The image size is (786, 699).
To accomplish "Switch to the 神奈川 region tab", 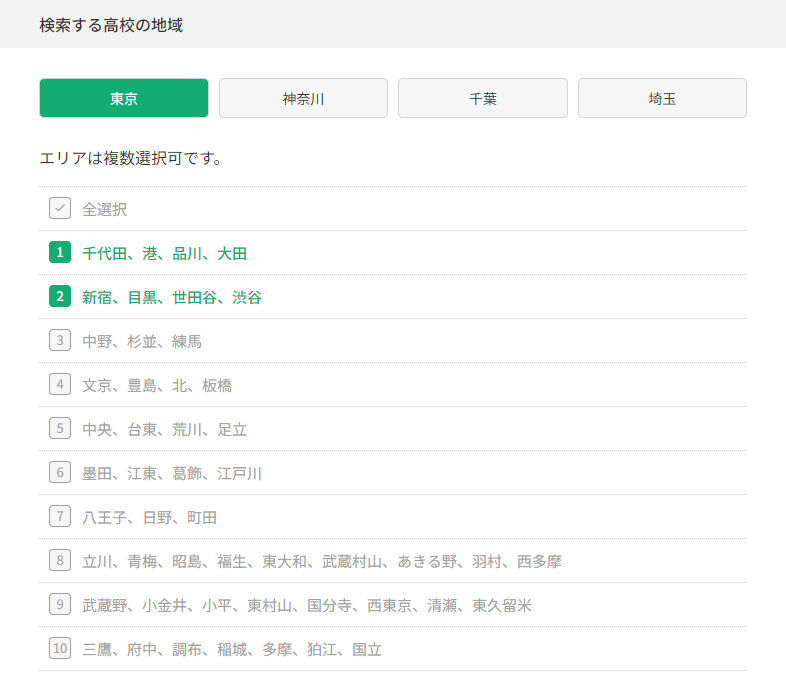I will 303,98.
